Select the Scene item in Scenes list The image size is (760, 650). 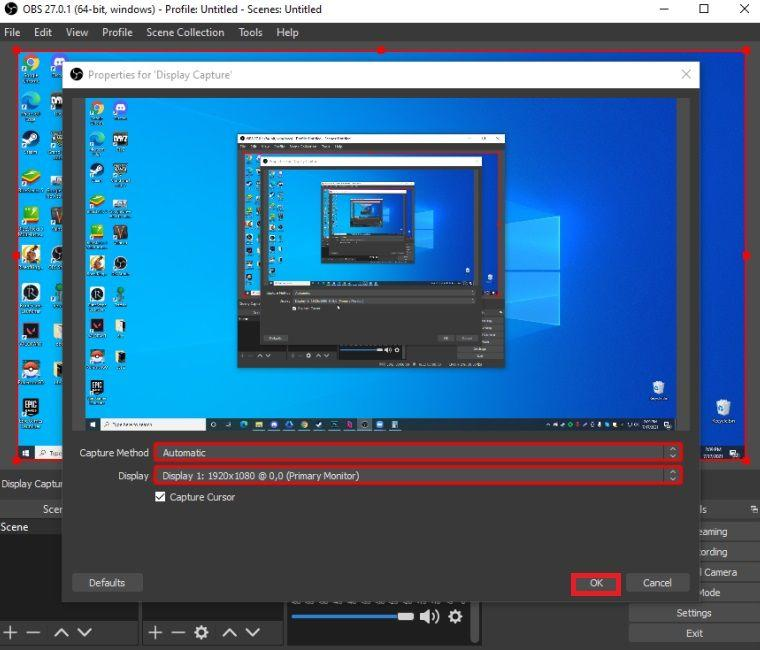point(31,527)
